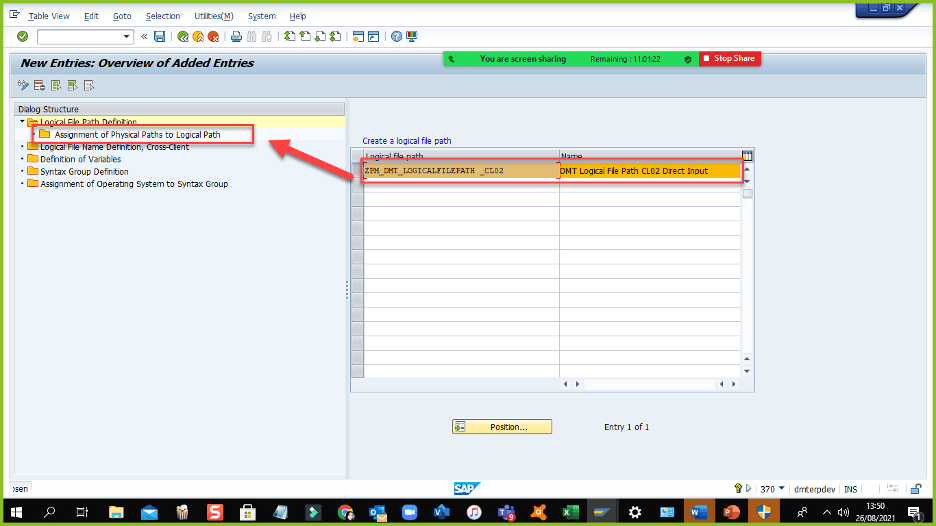
Task: Click the Save floppy disk icon
Action: coord(160,37)
